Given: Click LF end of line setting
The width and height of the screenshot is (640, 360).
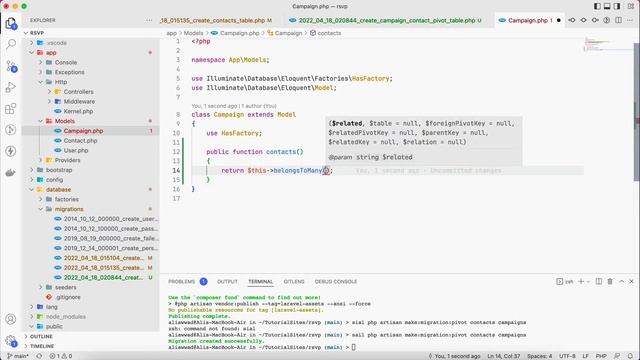Looking at the screenshot, I should coord(585,356).
